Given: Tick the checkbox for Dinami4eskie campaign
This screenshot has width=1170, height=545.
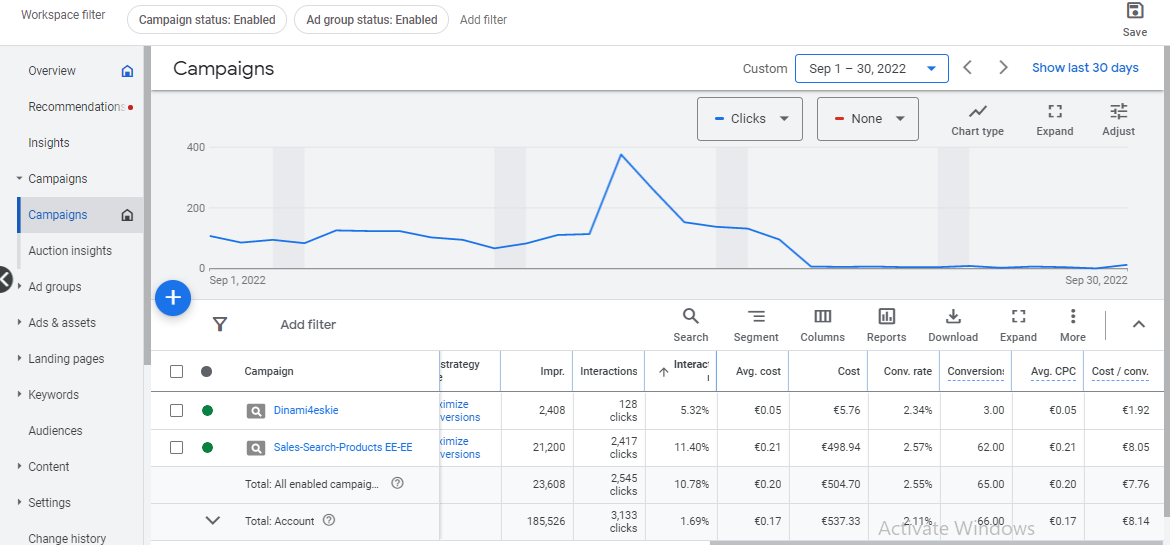Looking at the screenshot, I should click(177, 410).
